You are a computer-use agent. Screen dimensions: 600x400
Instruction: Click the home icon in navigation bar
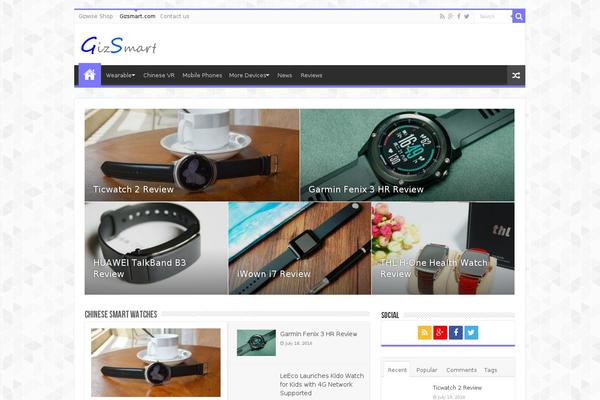(90, 75)
